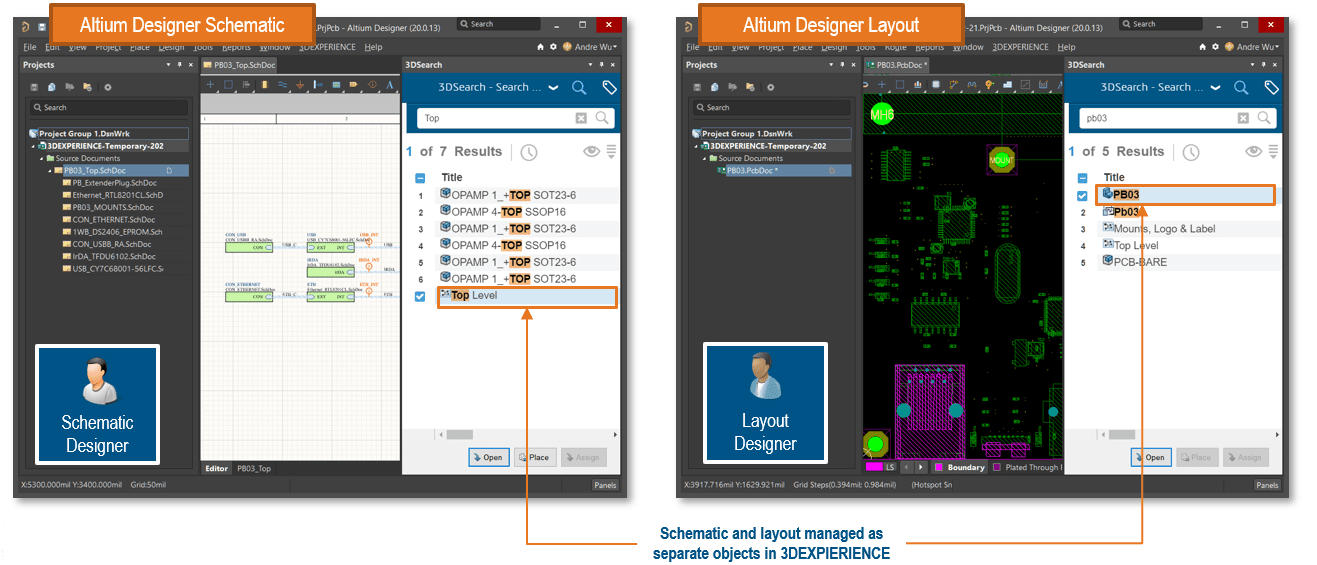The image size is (1317, 565).
Task: Open search history clock icon in Layout results
Action: 1190,152
